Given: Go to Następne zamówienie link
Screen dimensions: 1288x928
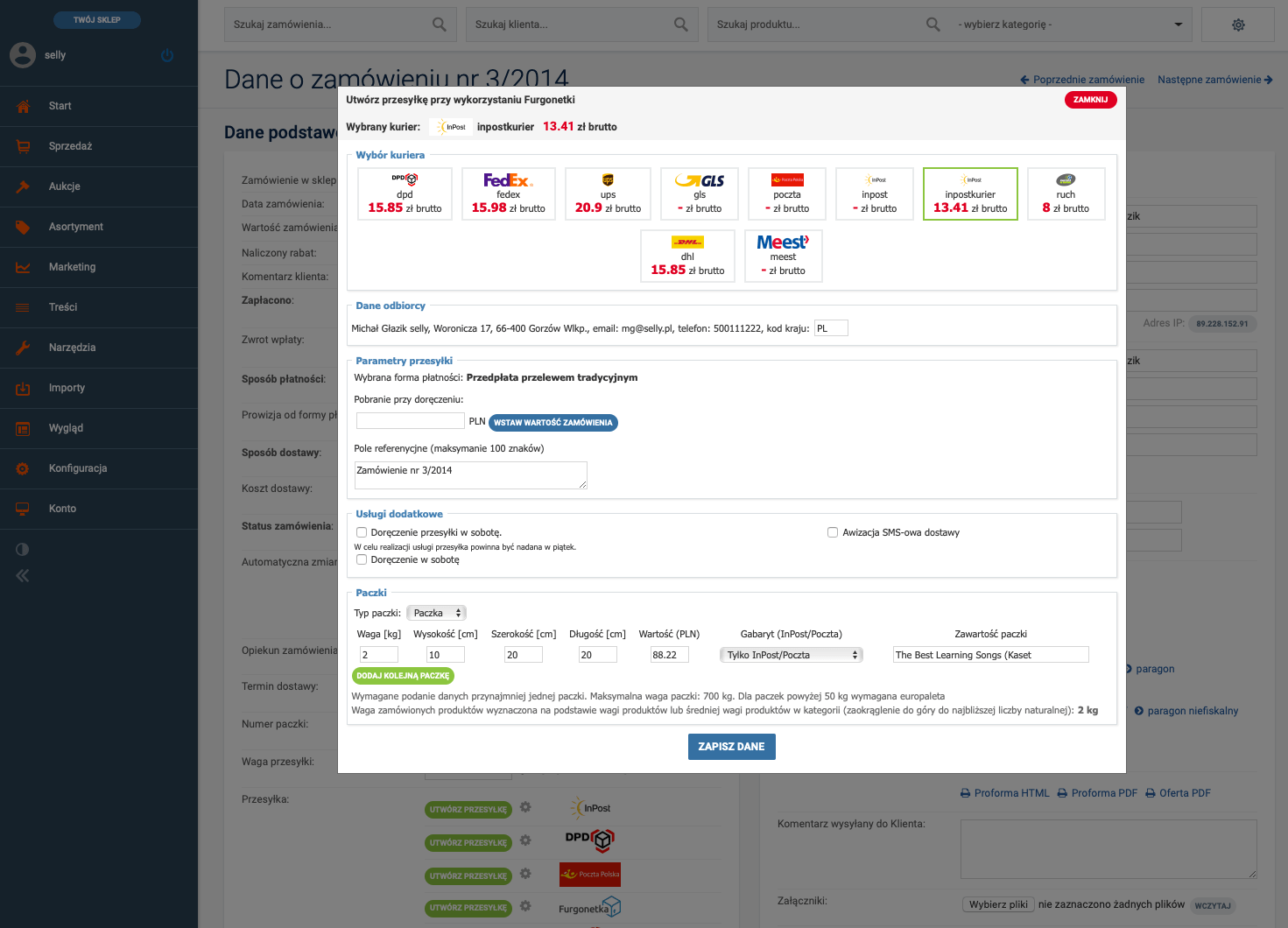Looking at the screenshot, I should 1215,80.
